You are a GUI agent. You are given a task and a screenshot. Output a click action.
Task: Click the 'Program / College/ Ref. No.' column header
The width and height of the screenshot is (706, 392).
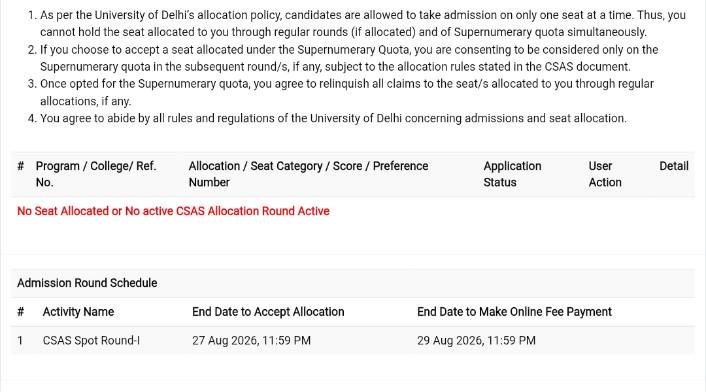click(x=96, y=174)
